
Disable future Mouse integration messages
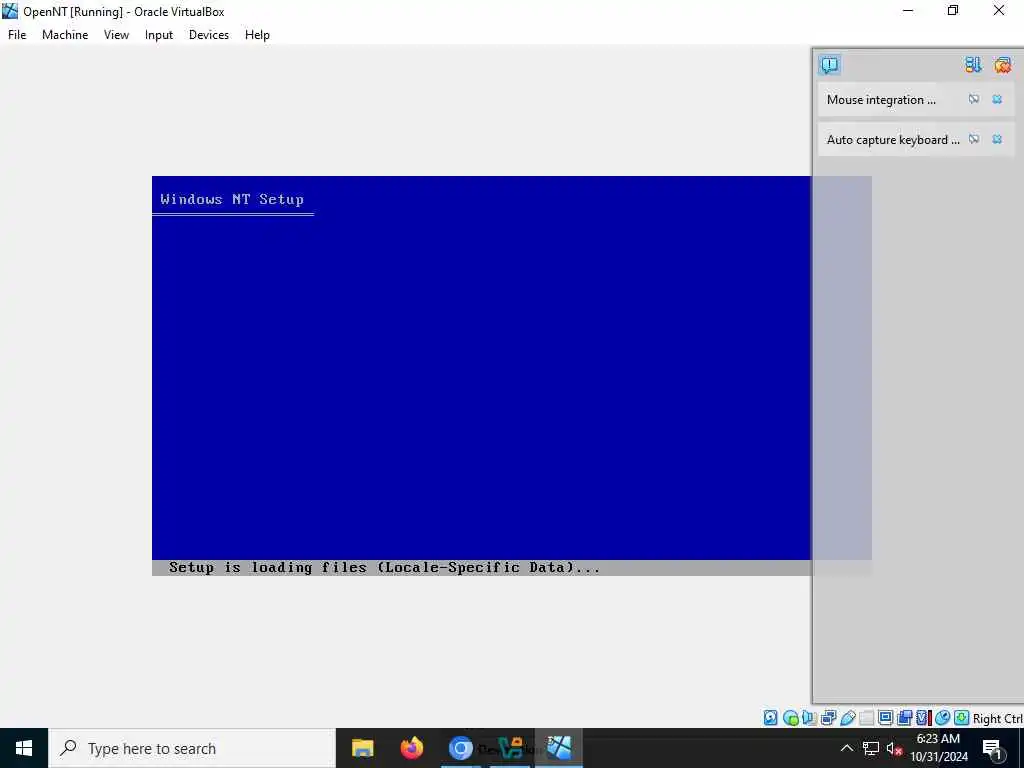pyautogui.click(x=974, y=99)
